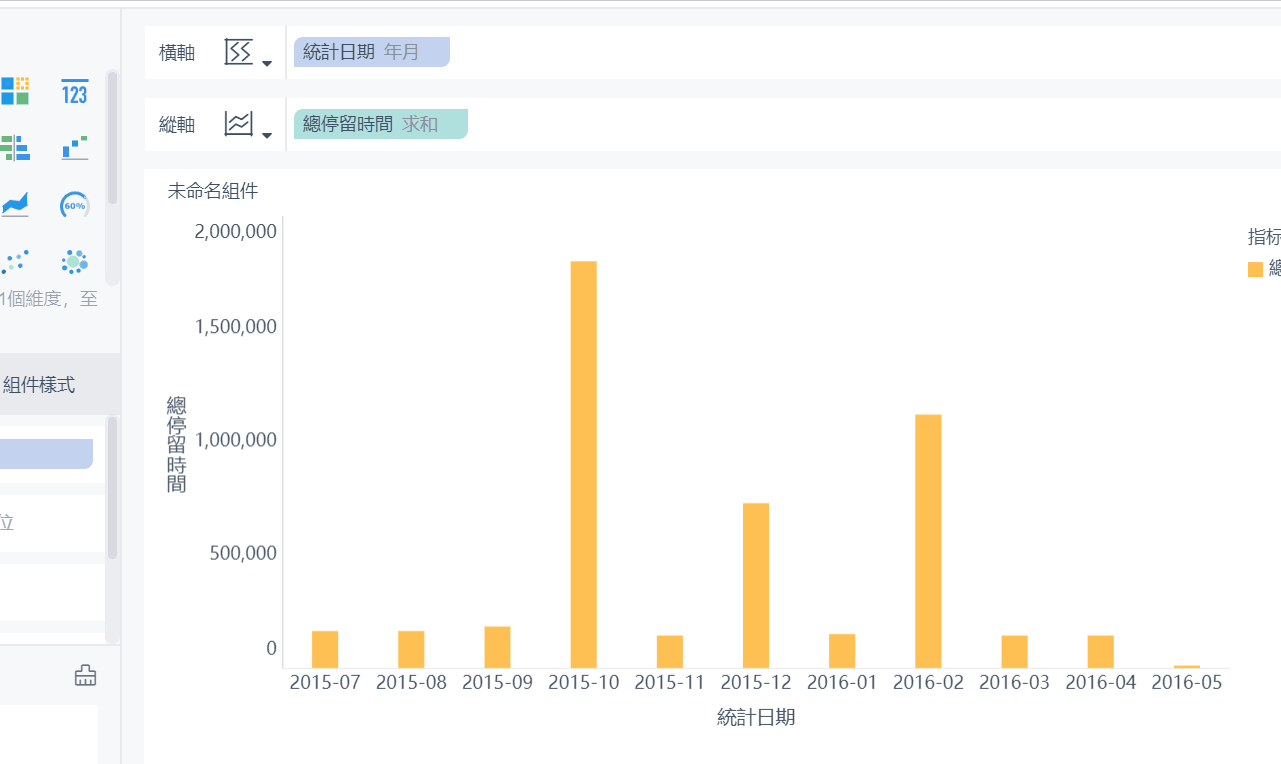Click the 未命名組件 chart title
This screenshot has width=1281, height=764.
point(212,191)
